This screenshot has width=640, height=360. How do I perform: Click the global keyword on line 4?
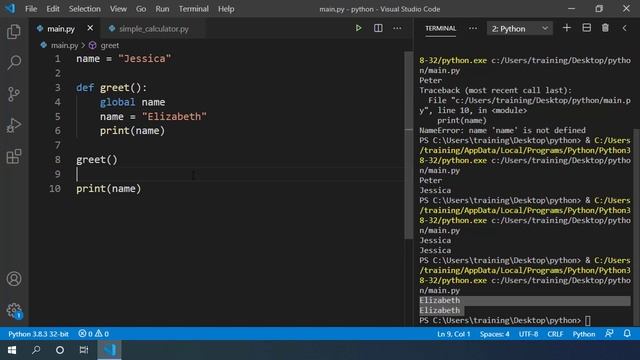coord(118,102)
